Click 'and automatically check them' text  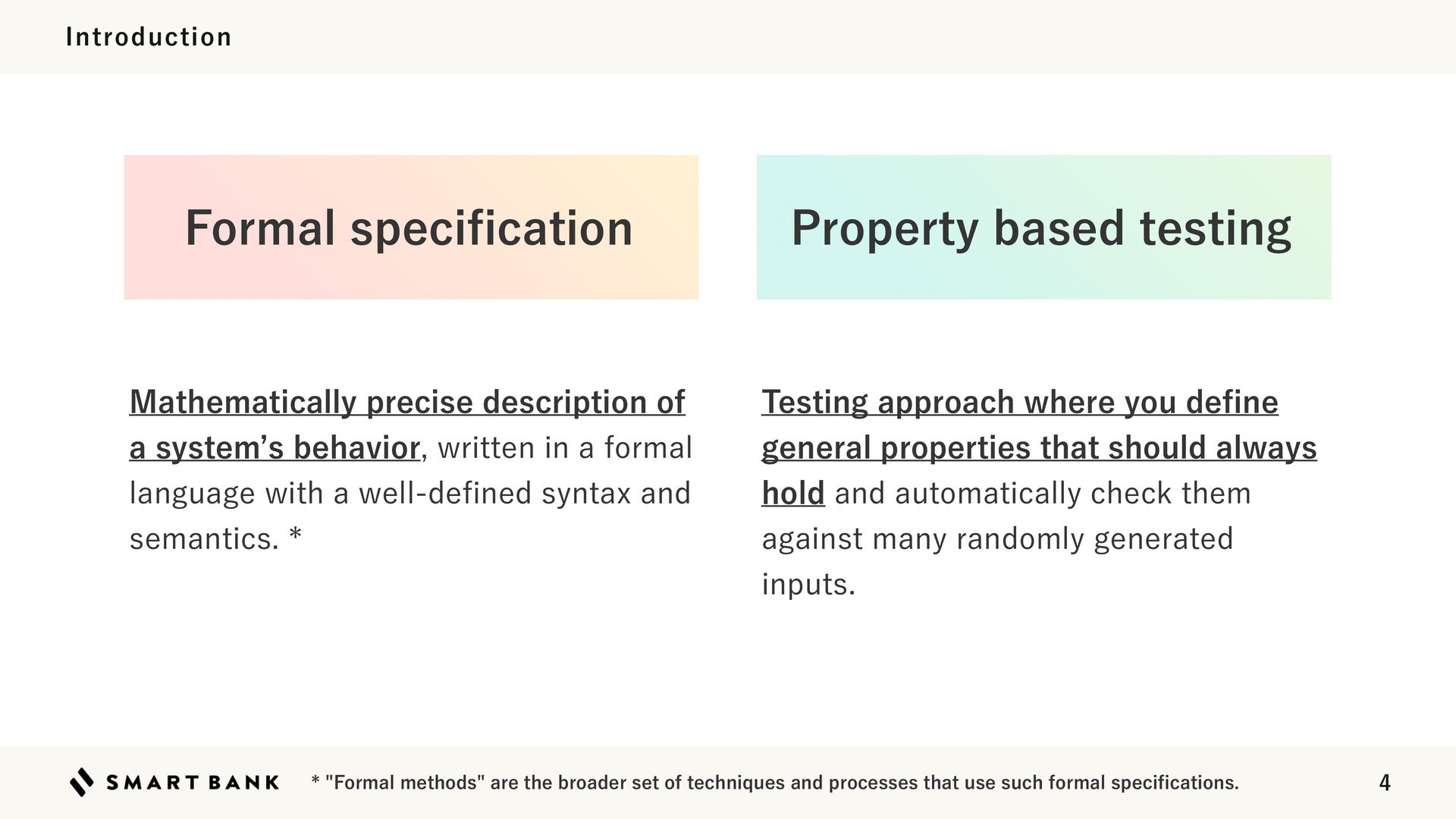pos(1042,494)
